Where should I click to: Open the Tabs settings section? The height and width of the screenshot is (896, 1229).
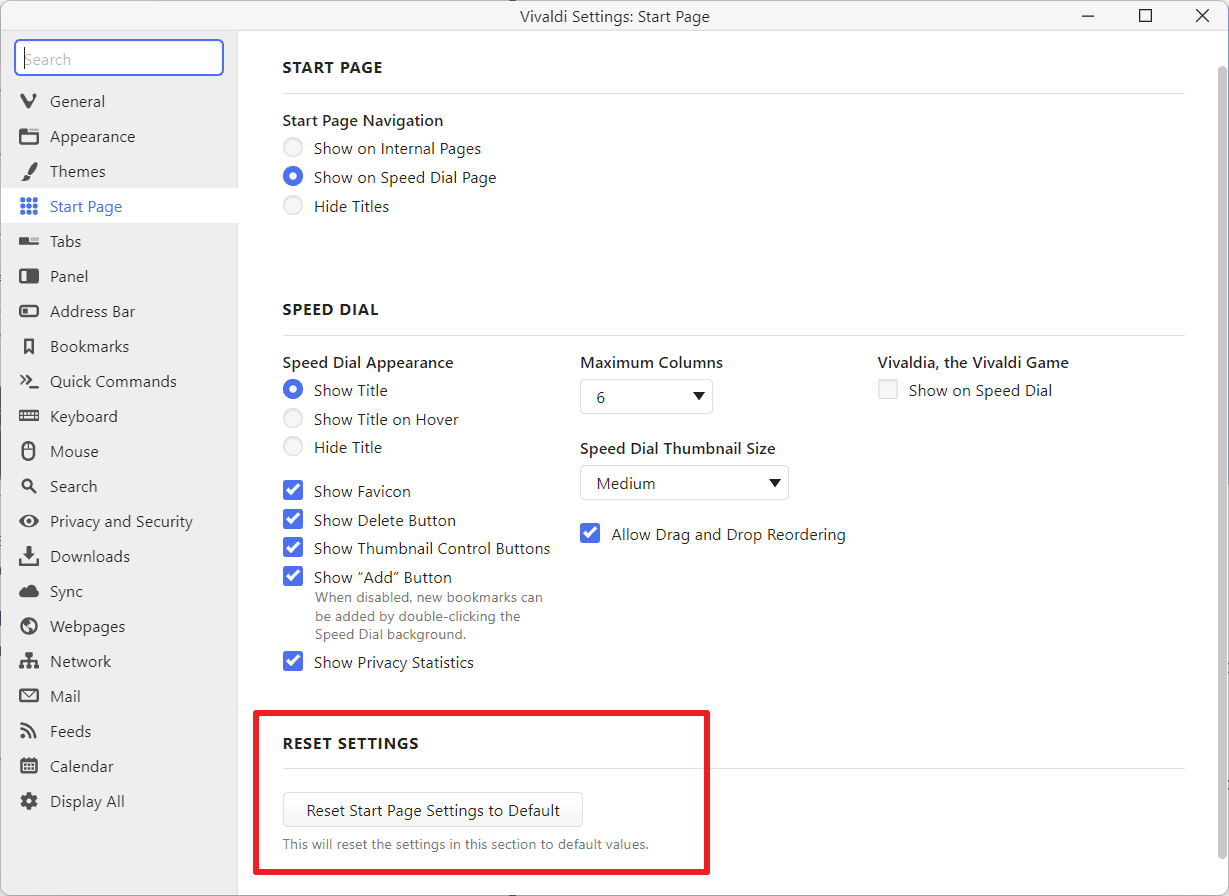[119, 241]
